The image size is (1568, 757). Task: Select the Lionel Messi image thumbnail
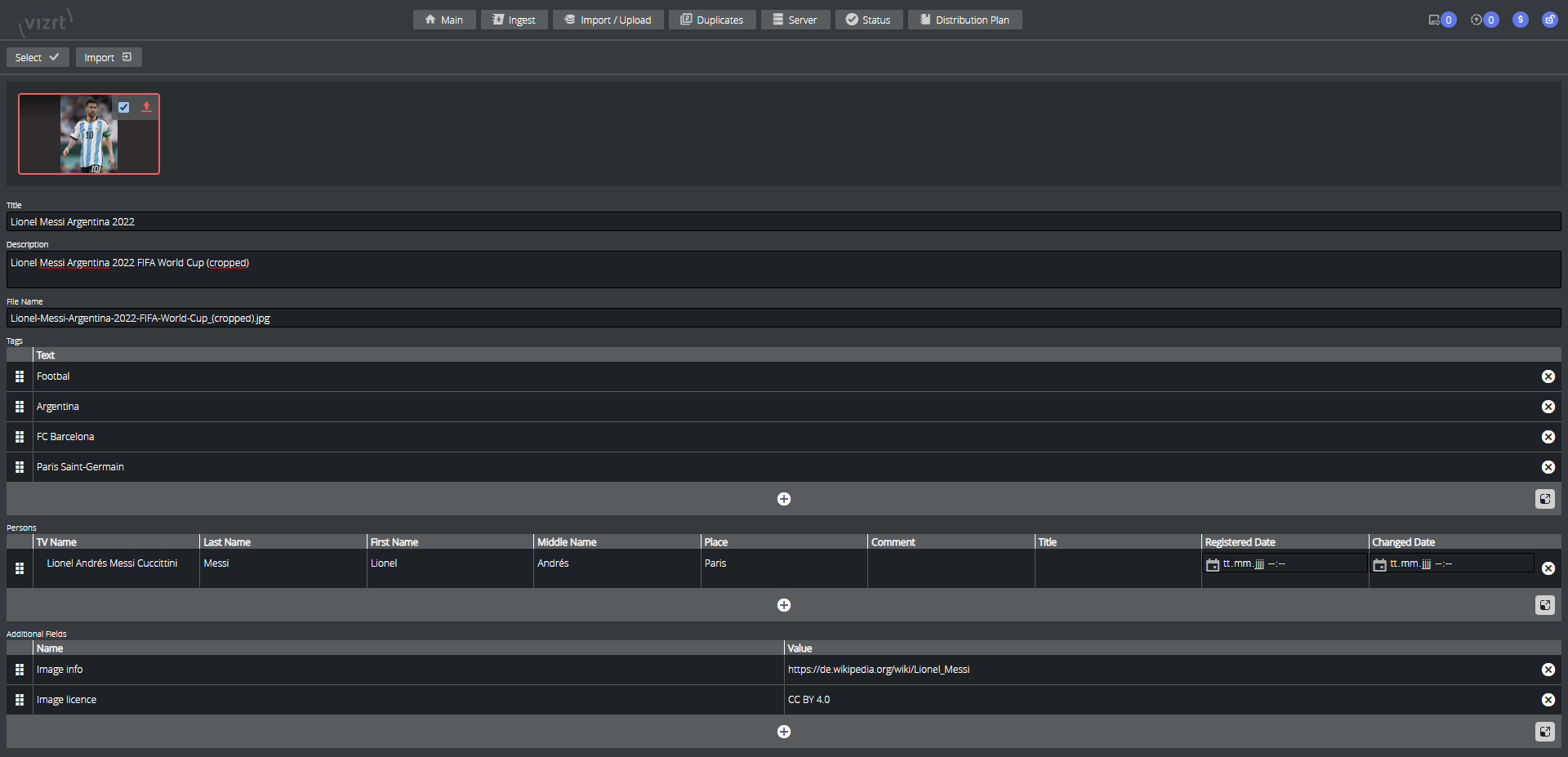(x=89, y=134)
